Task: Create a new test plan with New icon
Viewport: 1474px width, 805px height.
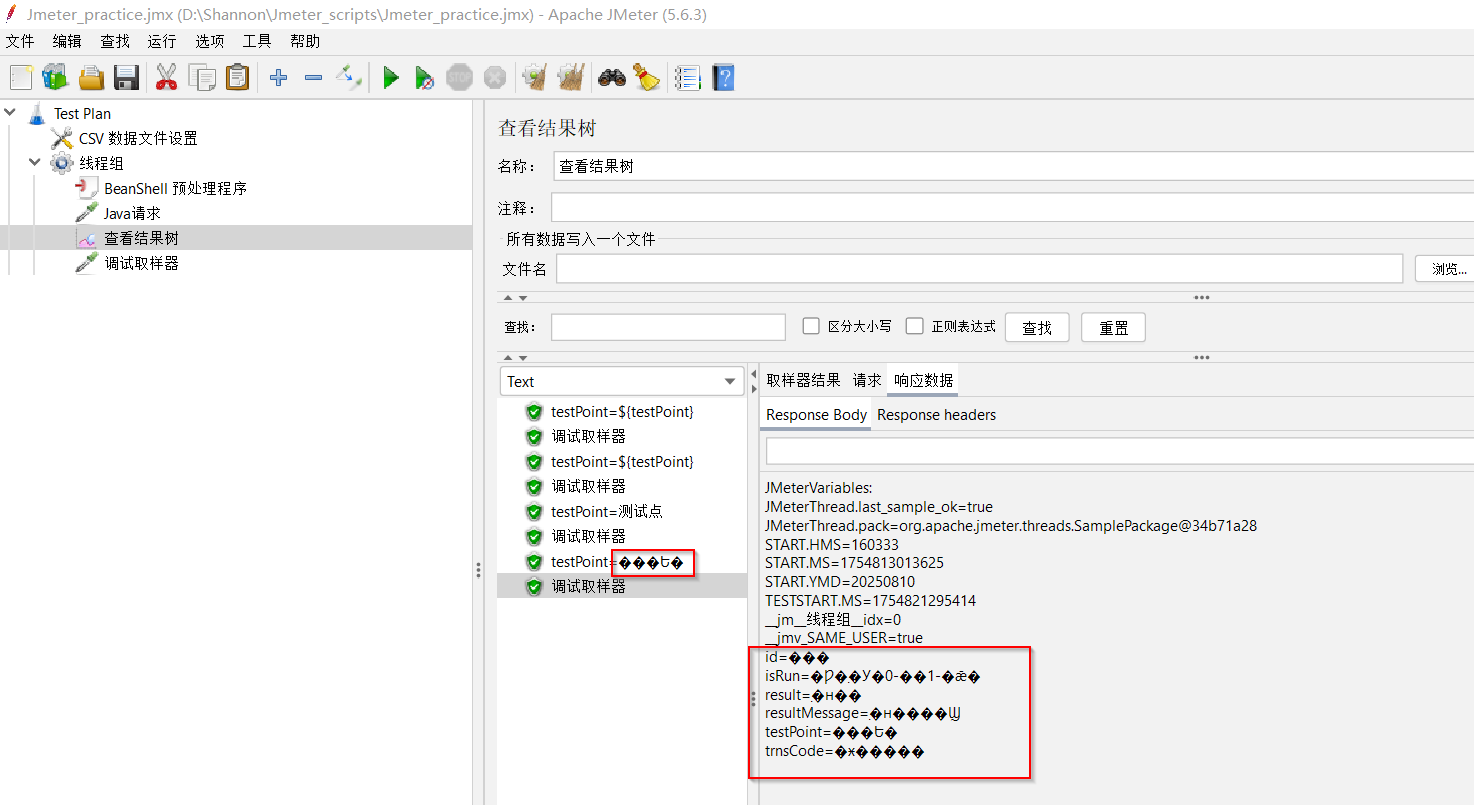Action: 21,77
